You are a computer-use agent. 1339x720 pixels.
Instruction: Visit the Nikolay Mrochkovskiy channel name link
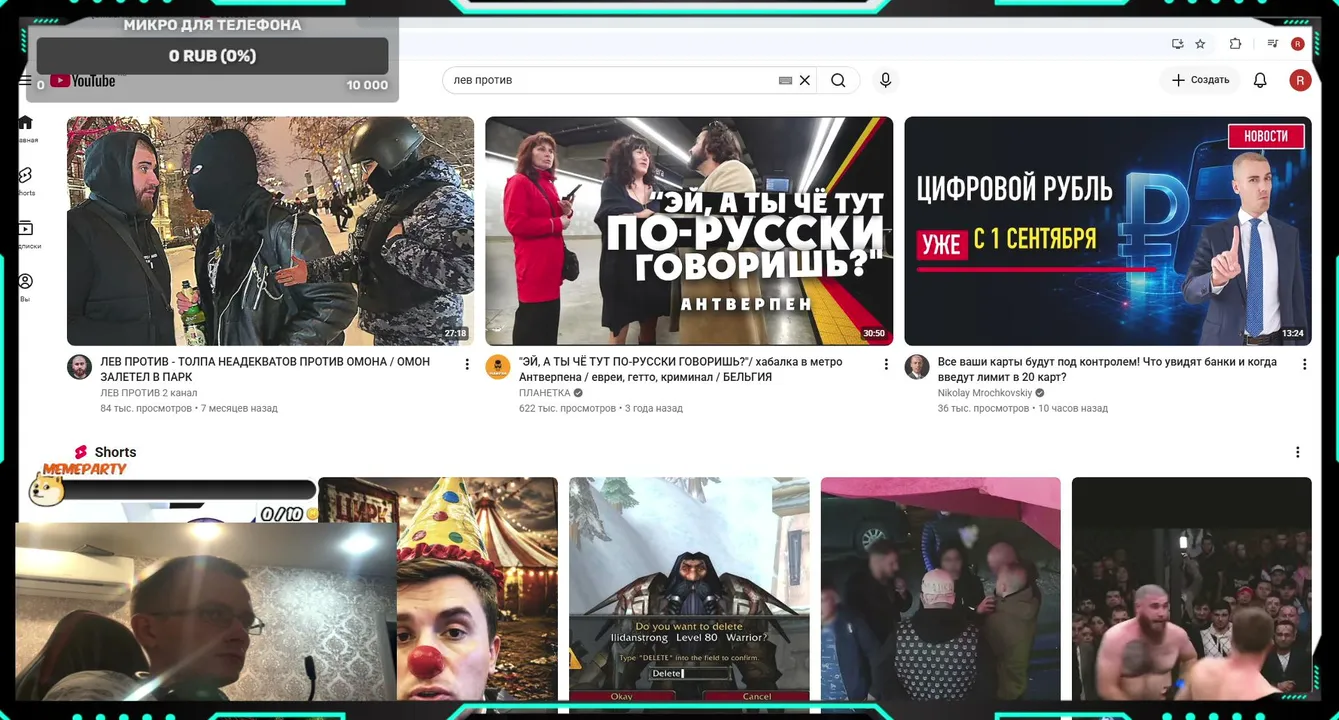click(985, 393)
